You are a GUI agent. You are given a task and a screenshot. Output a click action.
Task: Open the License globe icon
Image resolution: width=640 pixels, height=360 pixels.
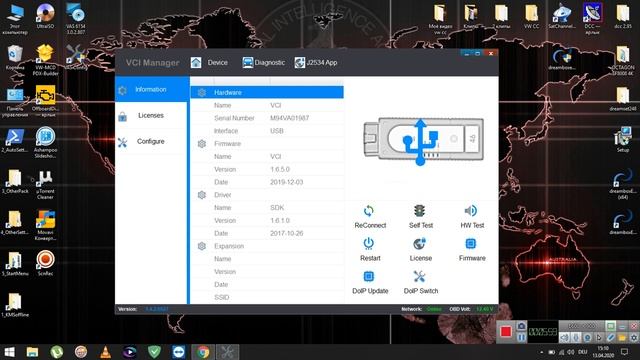click(x=420, y=244)
